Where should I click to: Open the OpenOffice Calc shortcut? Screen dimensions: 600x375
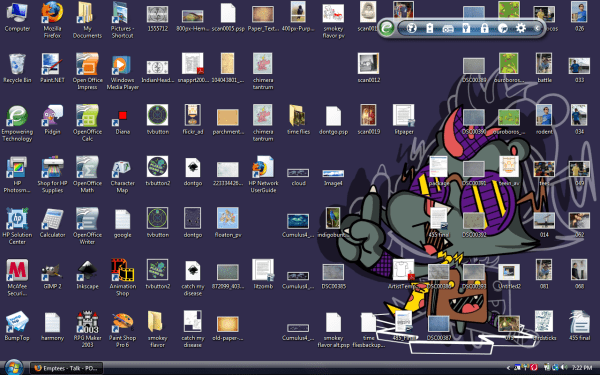point(87,123)
